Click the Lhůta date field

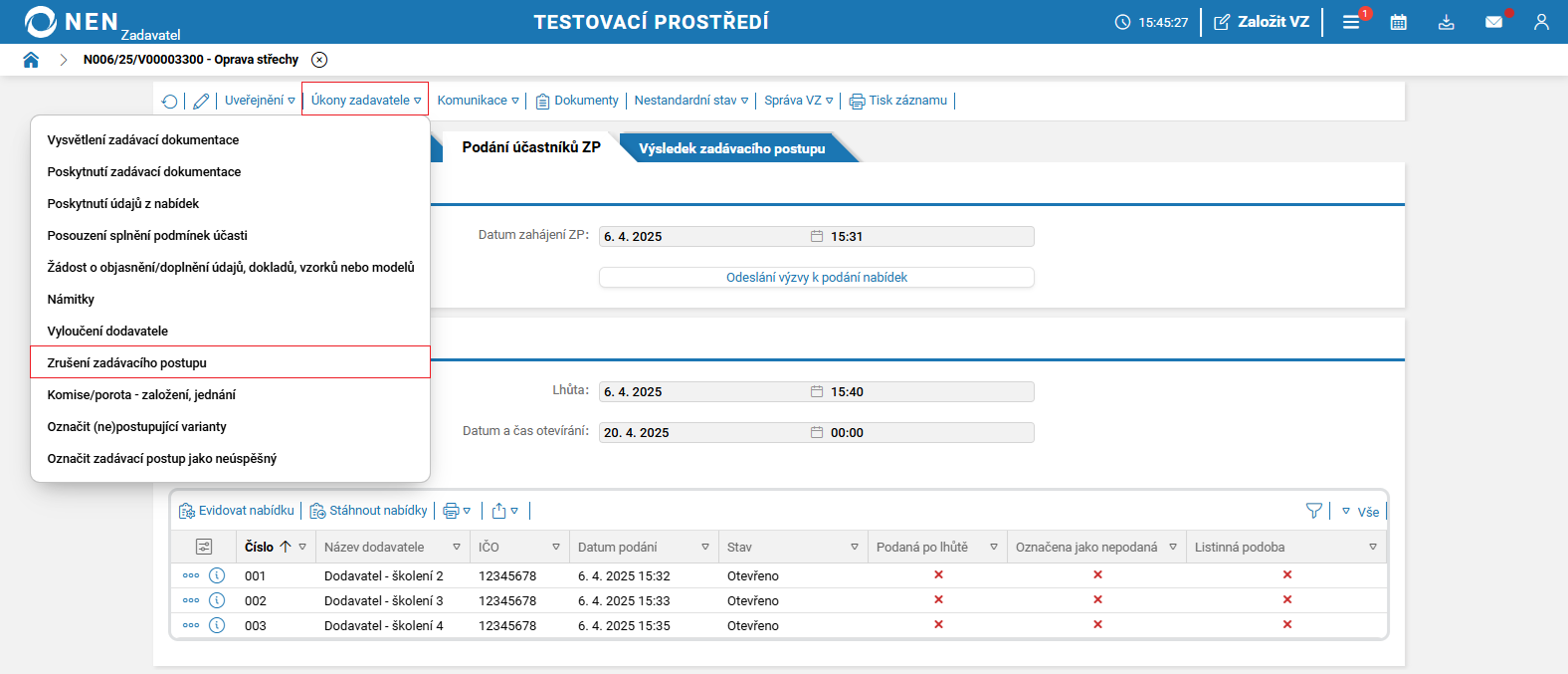[x=706, y=392]
